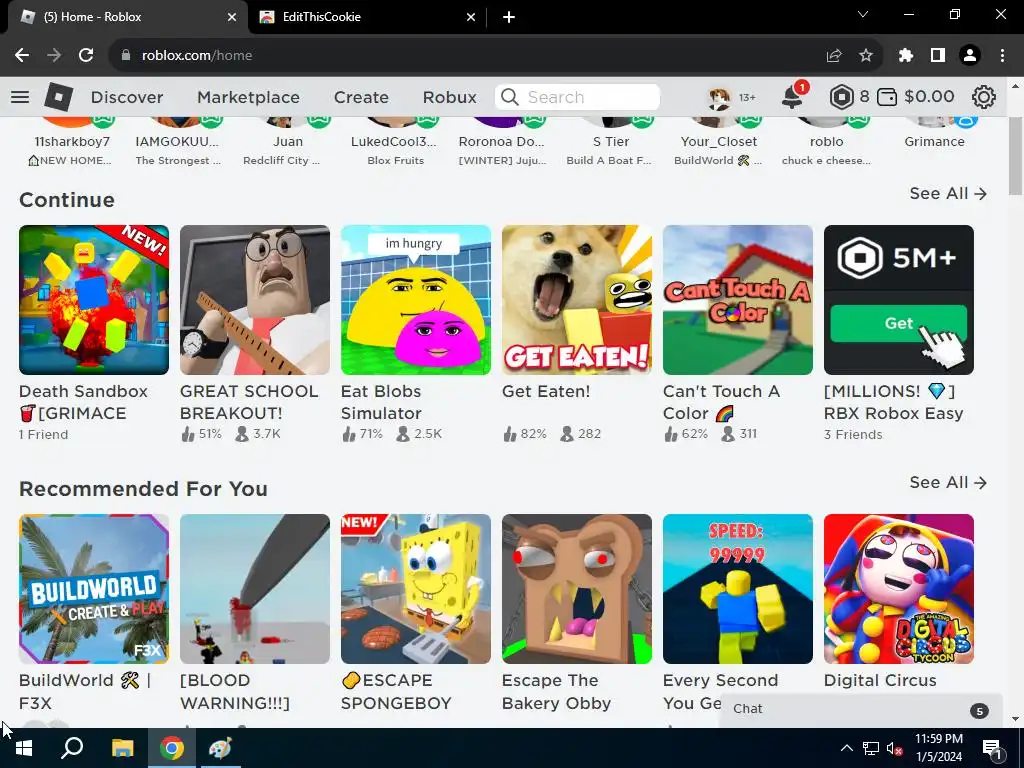Image resolution: width=1024 pixels, height=768 pixels.
Task: Click the user avatar in navbar
Action: (x=719, y=97)
